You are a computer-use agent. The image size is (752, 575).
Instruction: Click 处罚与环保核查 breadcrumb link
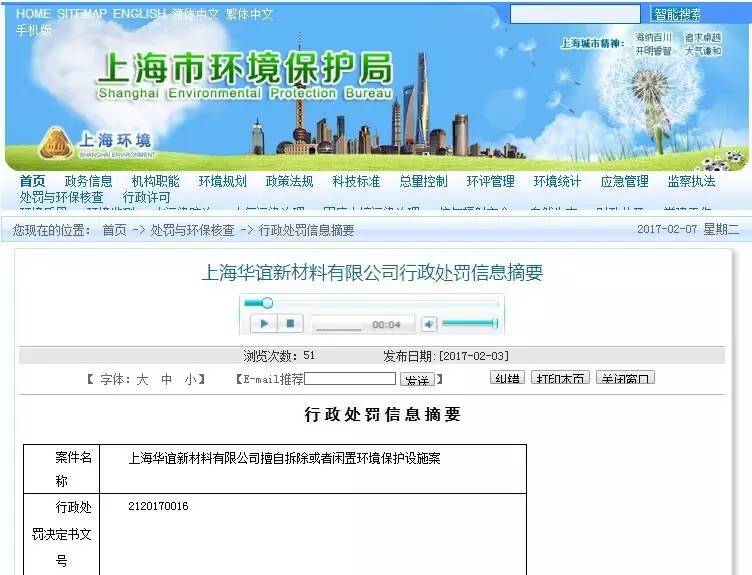point(193,230)
